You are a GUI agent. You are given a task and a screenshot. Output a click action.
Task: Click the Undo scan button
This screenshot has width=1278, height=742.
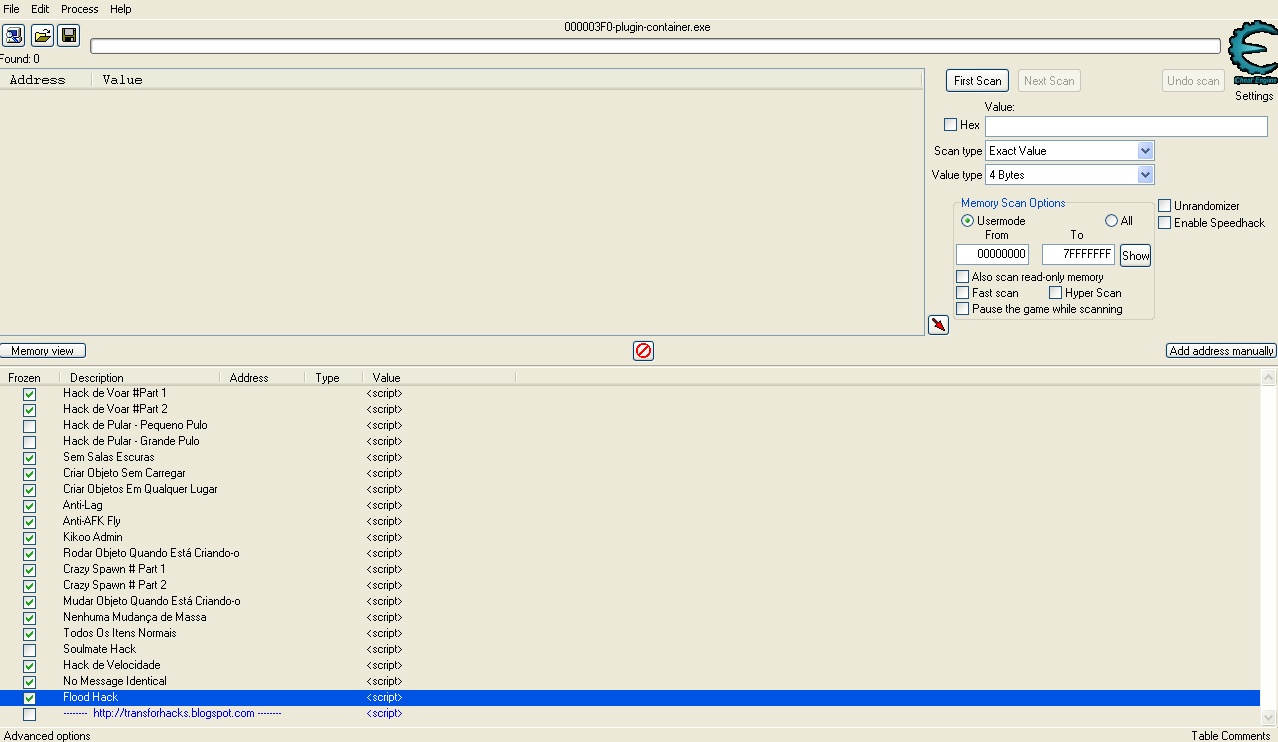[x=1193, y=81]
